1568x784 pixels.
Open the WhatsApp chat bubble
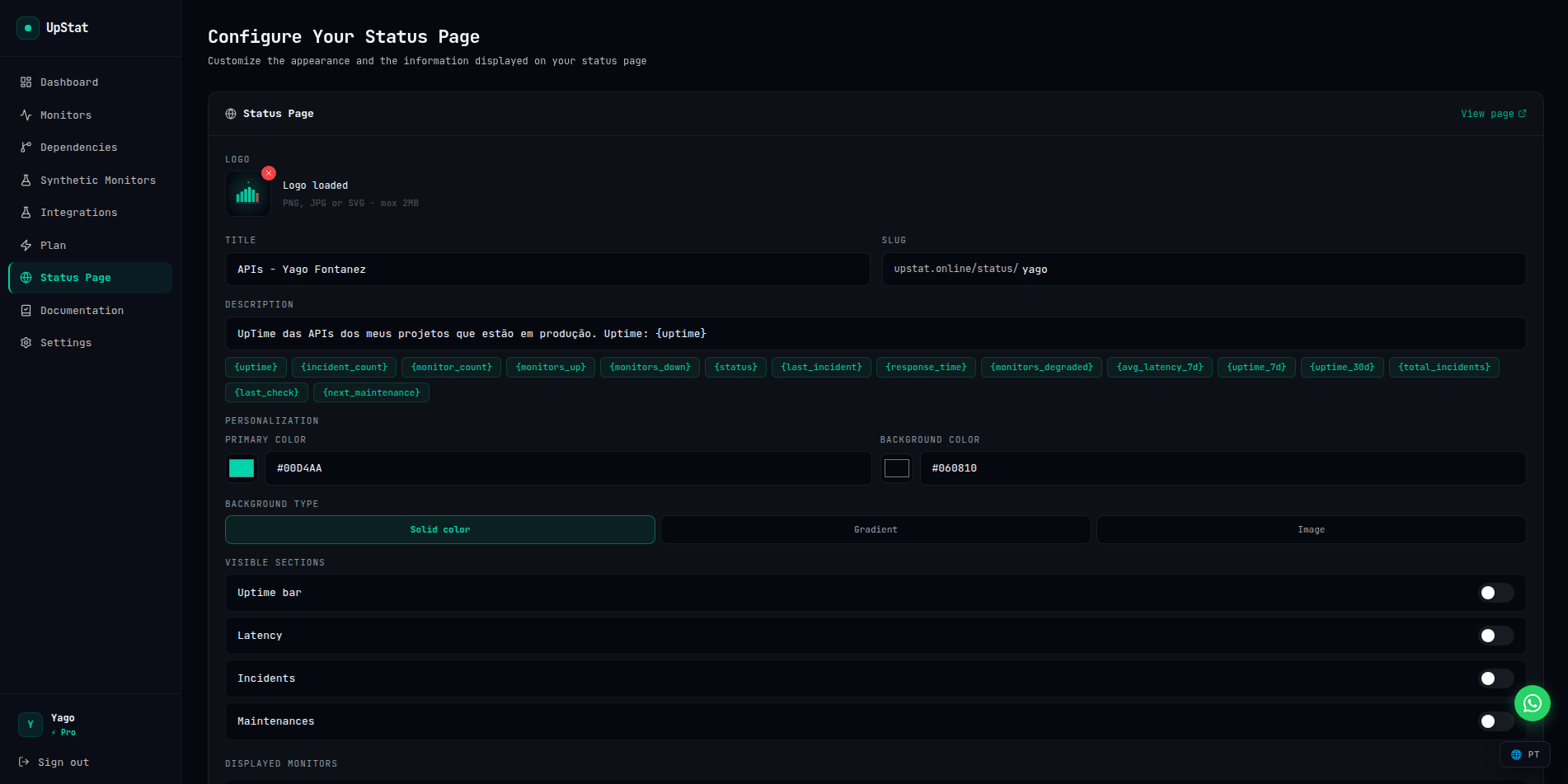point(1533,703)
